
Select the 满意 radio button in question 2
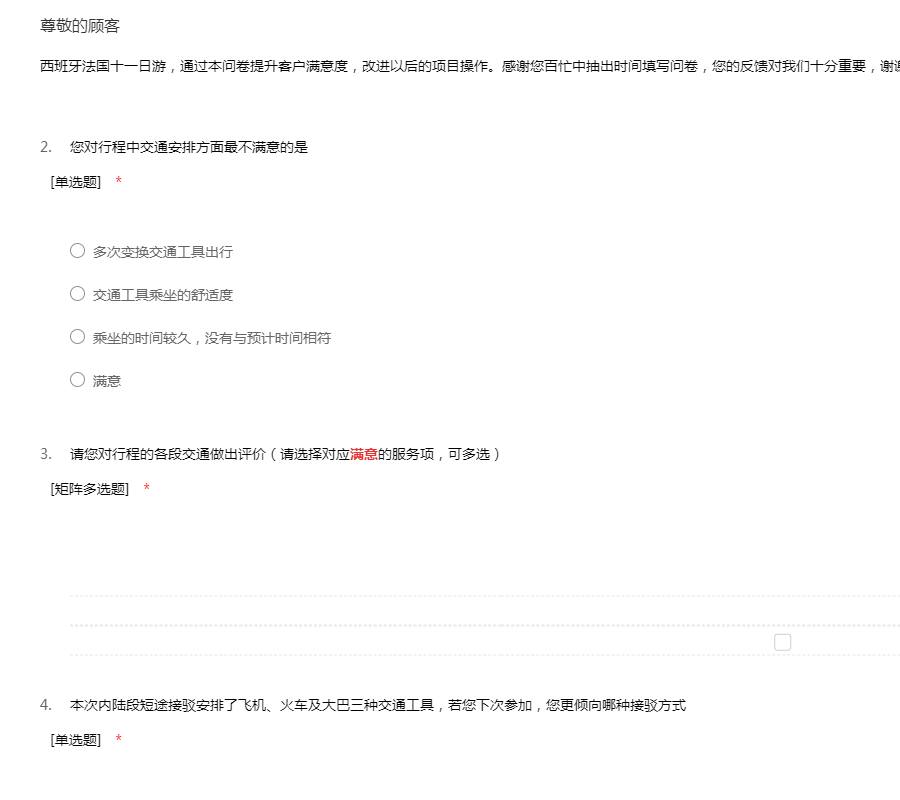pos(77,380)
